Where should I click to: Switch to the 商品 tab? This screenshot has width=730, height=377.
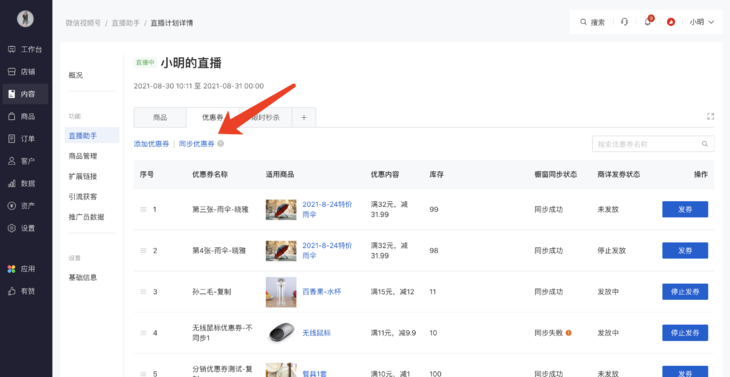coord(160,117)
